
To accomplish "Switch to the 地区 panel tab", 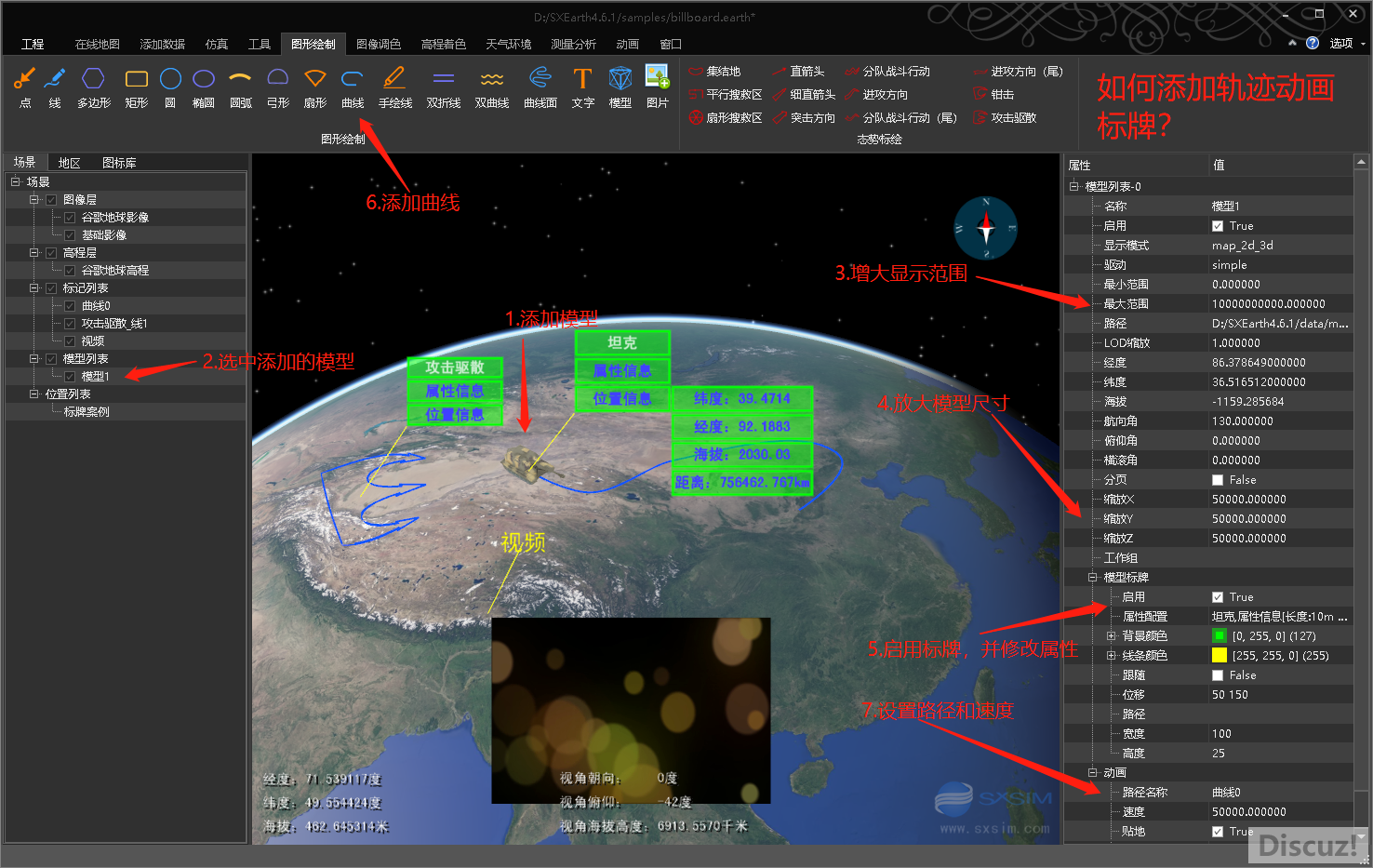I will click(x=70, y=163).
